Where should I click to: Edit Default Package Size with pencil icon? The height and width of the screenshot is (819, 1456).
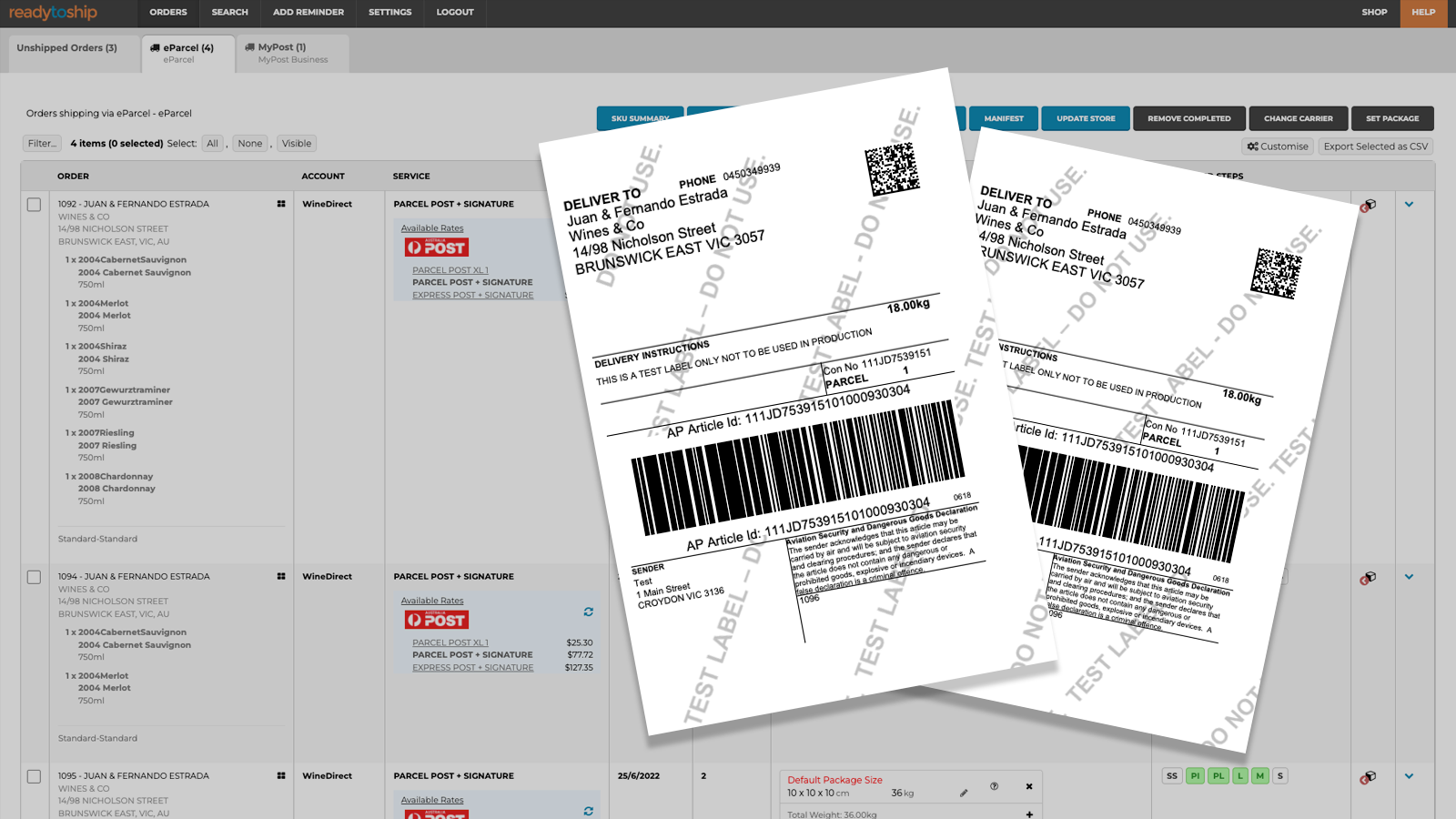coord(964,793)
